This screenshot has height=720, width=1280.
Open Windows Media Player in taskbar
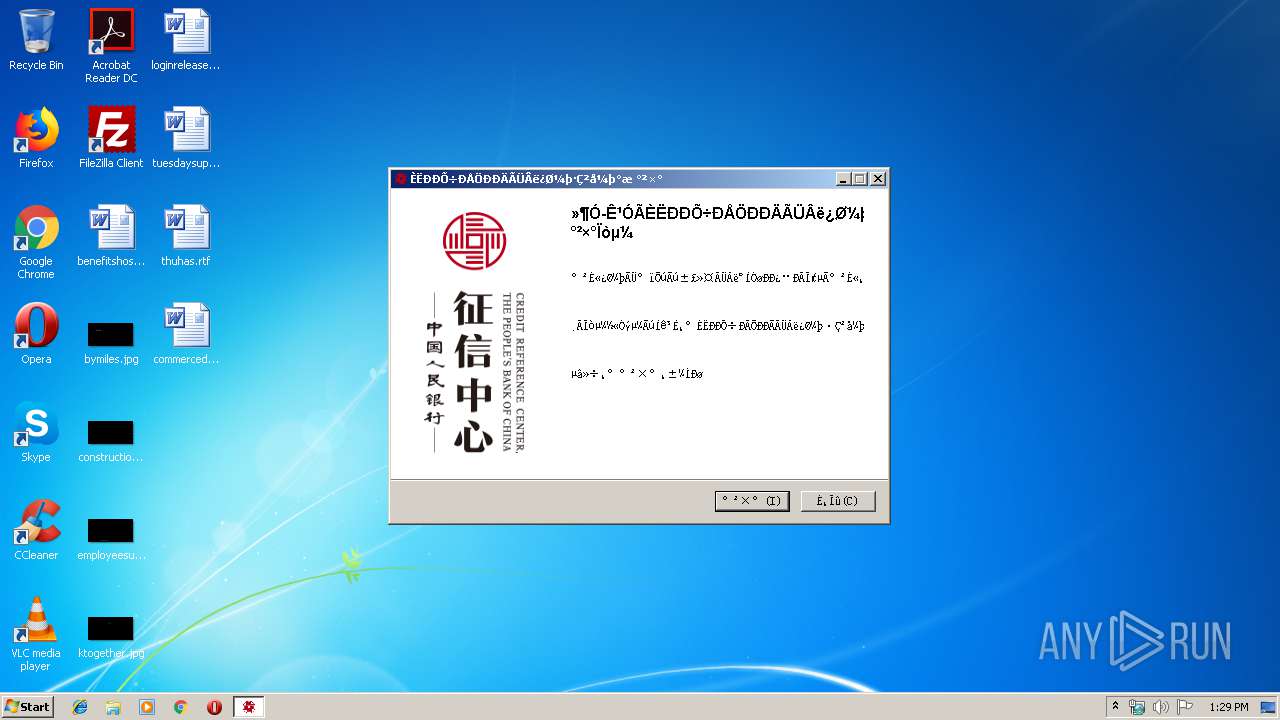pos(147,707)
